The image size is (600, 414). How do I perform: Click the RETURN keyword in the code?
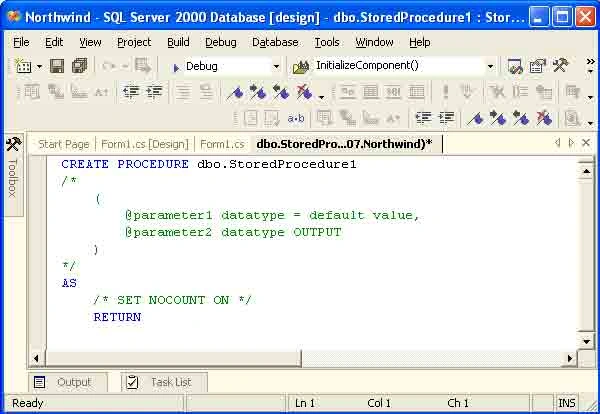[x=117, y=317]
